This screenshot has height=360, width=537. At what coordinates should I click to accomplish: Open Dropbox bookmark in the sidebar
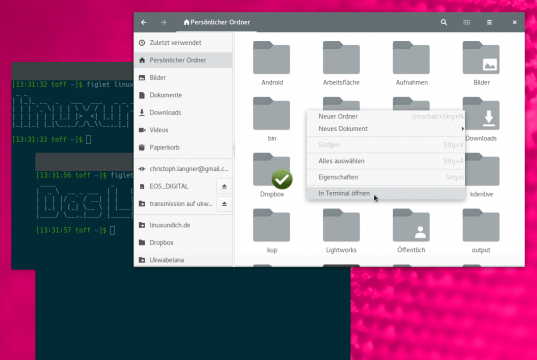tap(183, 243)
